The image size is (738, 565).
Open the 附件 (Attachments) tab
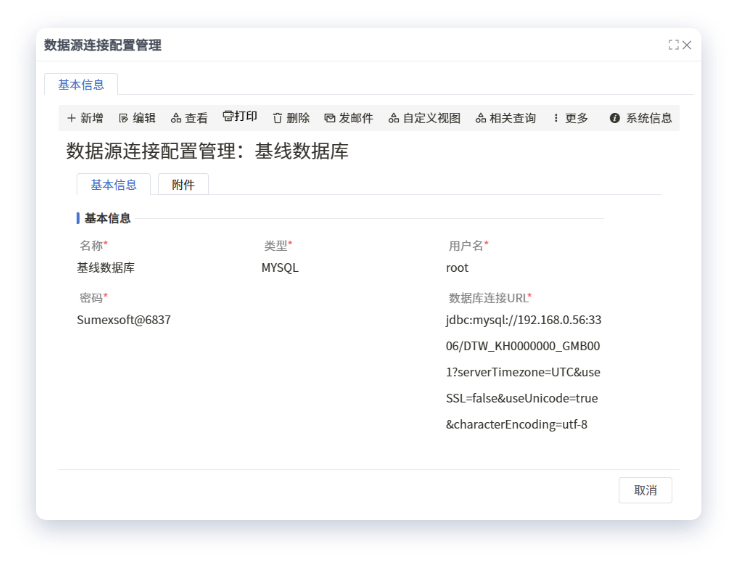pyautogui.click(x=183, y=185)
